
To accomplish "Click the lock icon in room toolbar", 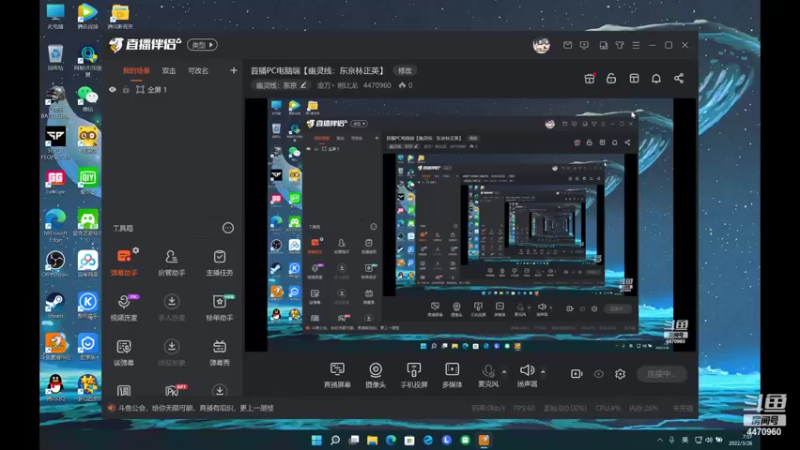I will [611, 78].
